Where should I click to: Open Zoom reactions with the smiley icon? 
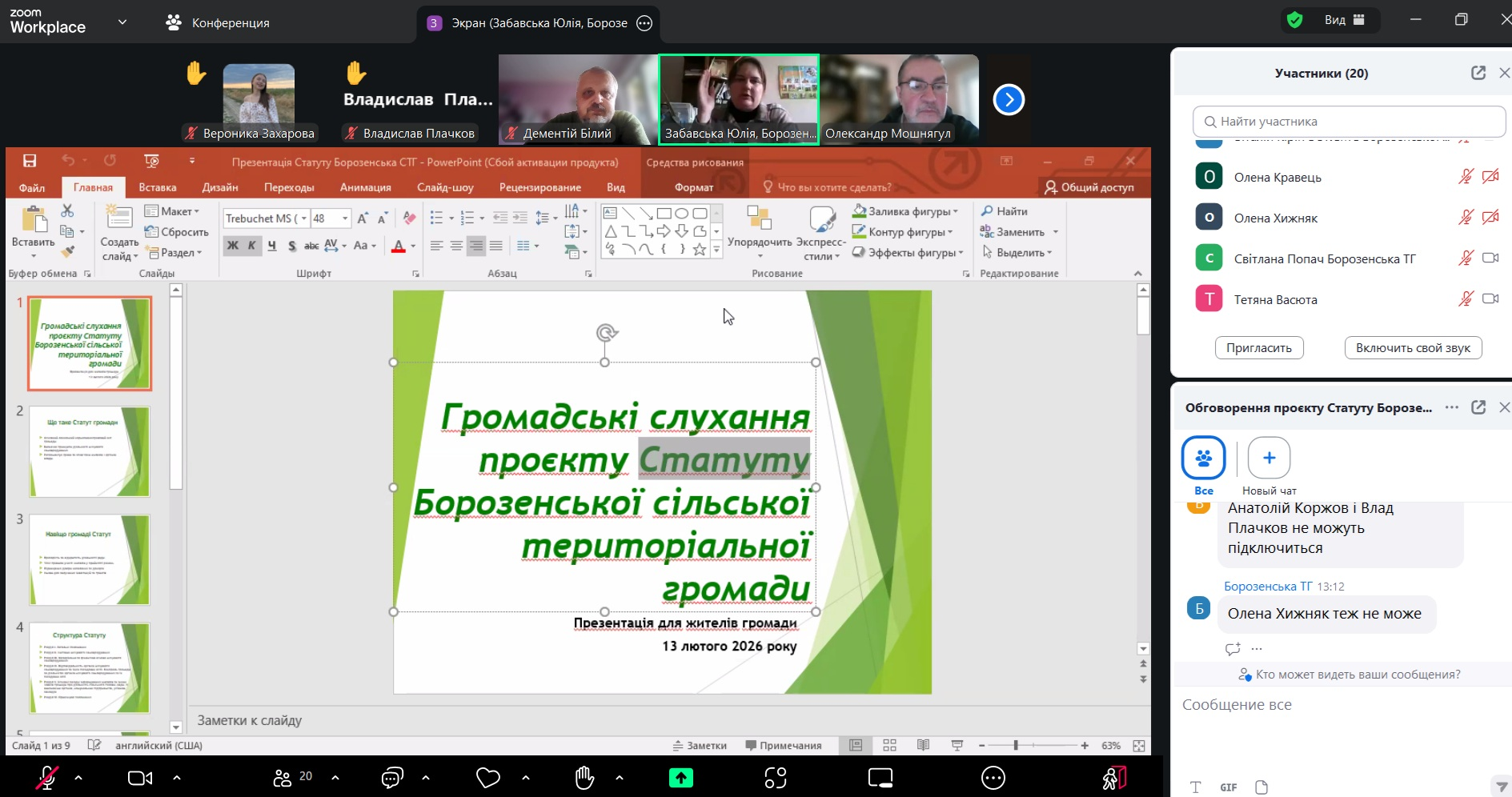pyautogui.click(x=487, y=776)
